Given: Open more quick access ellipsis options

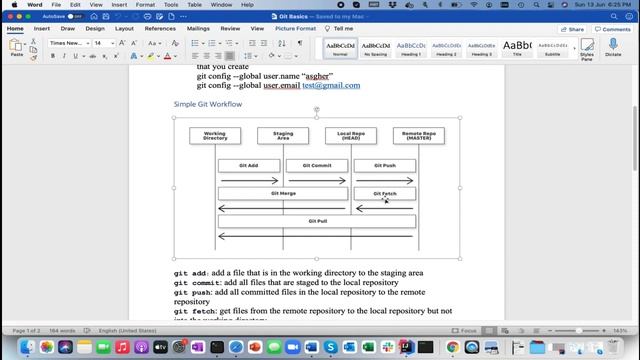Looking at the screenshot, I should [183, 16].
